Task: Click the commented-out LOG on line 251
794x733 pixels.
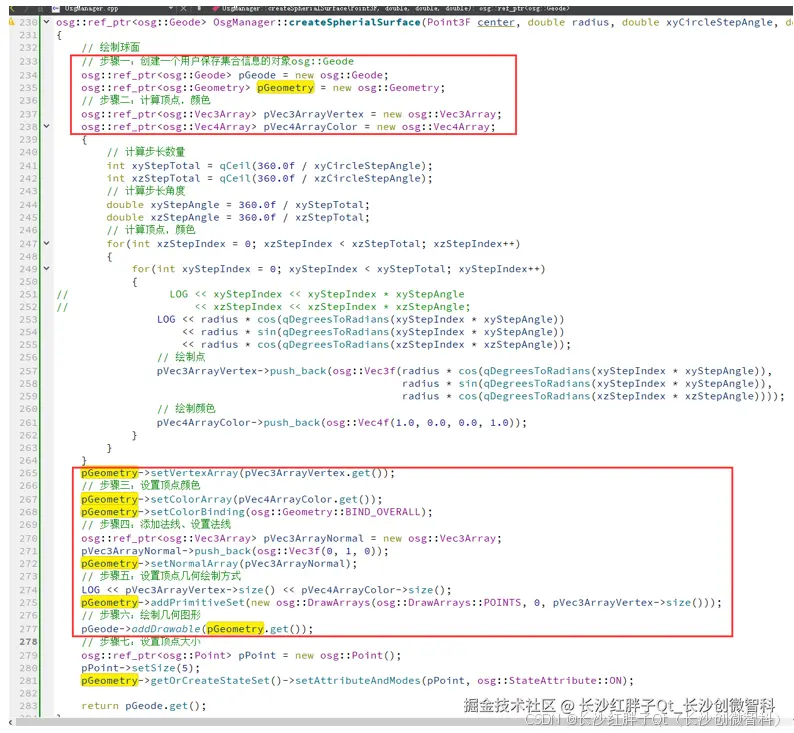Action: 317,294
